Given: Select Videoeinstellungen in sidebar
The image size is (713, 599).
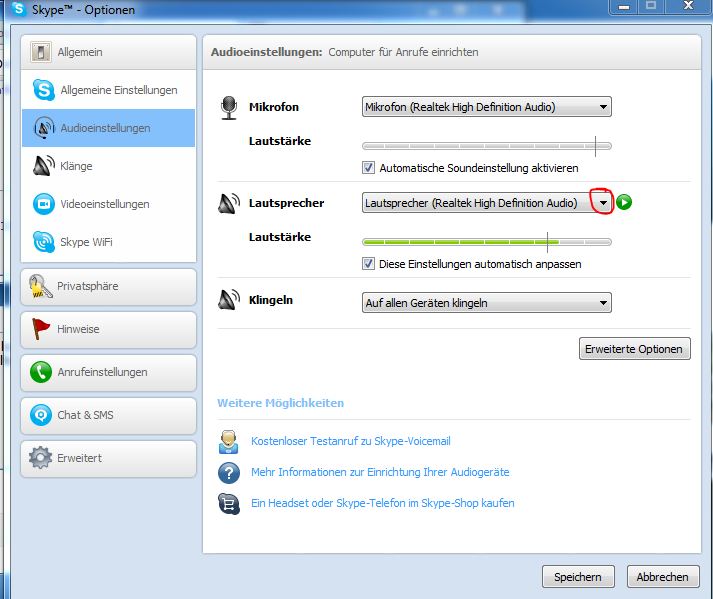Looking at the screenshot, I should point(108,204).
